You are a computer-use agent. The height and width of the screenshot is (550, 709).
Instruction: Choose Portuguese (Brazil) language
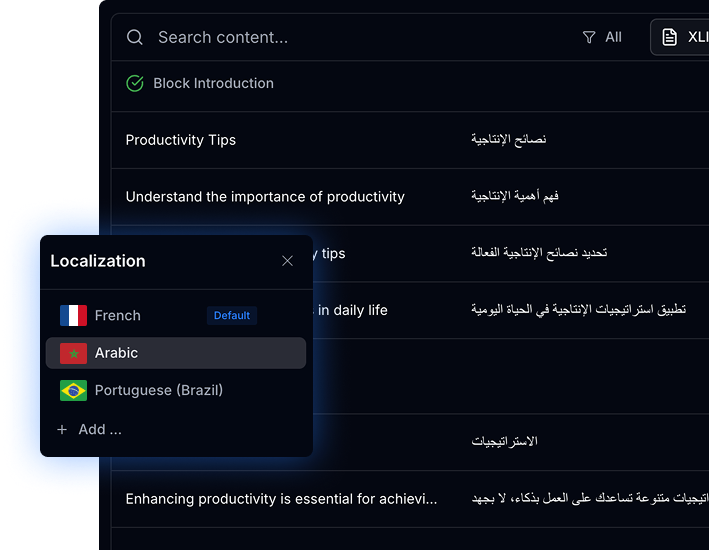tap(159, 391)
